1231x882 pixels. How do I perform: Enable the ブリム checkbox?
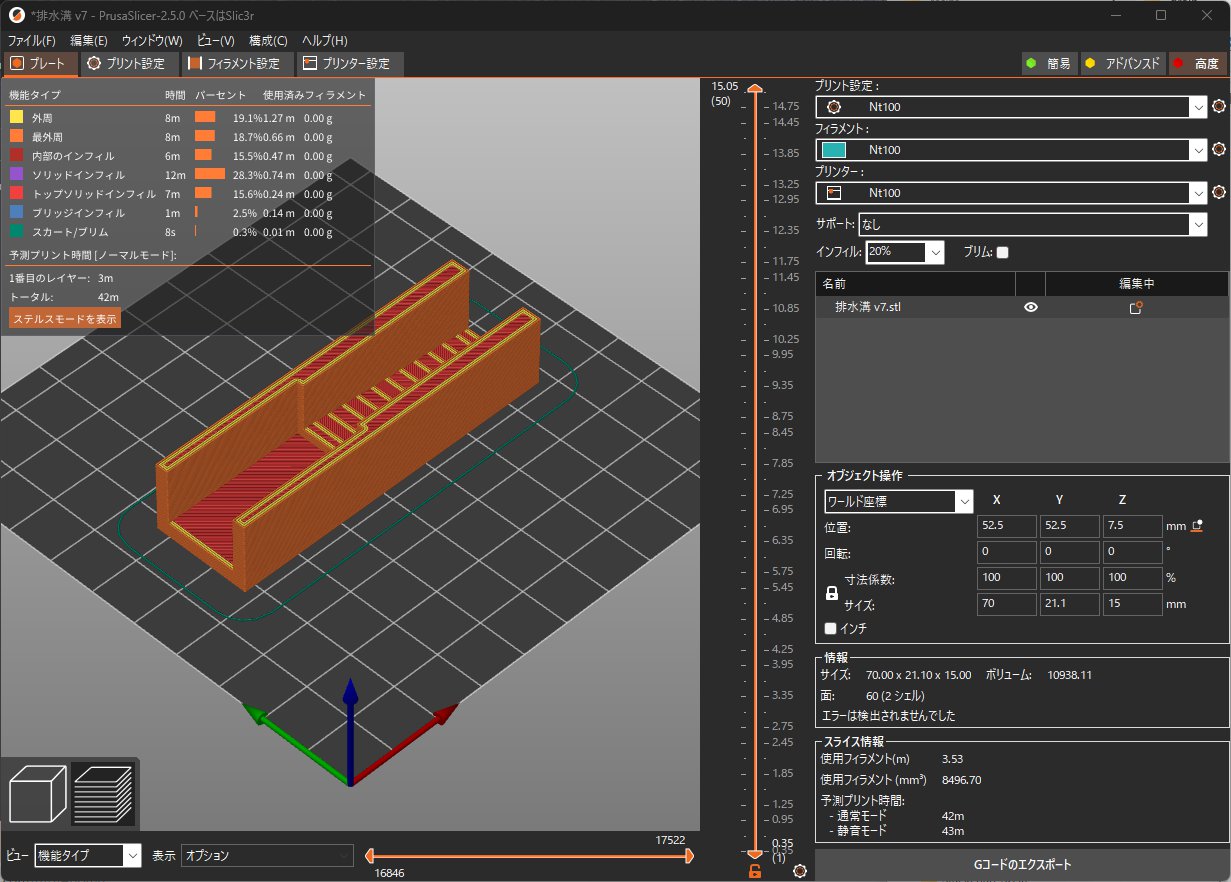click(x=1002, y=253)
